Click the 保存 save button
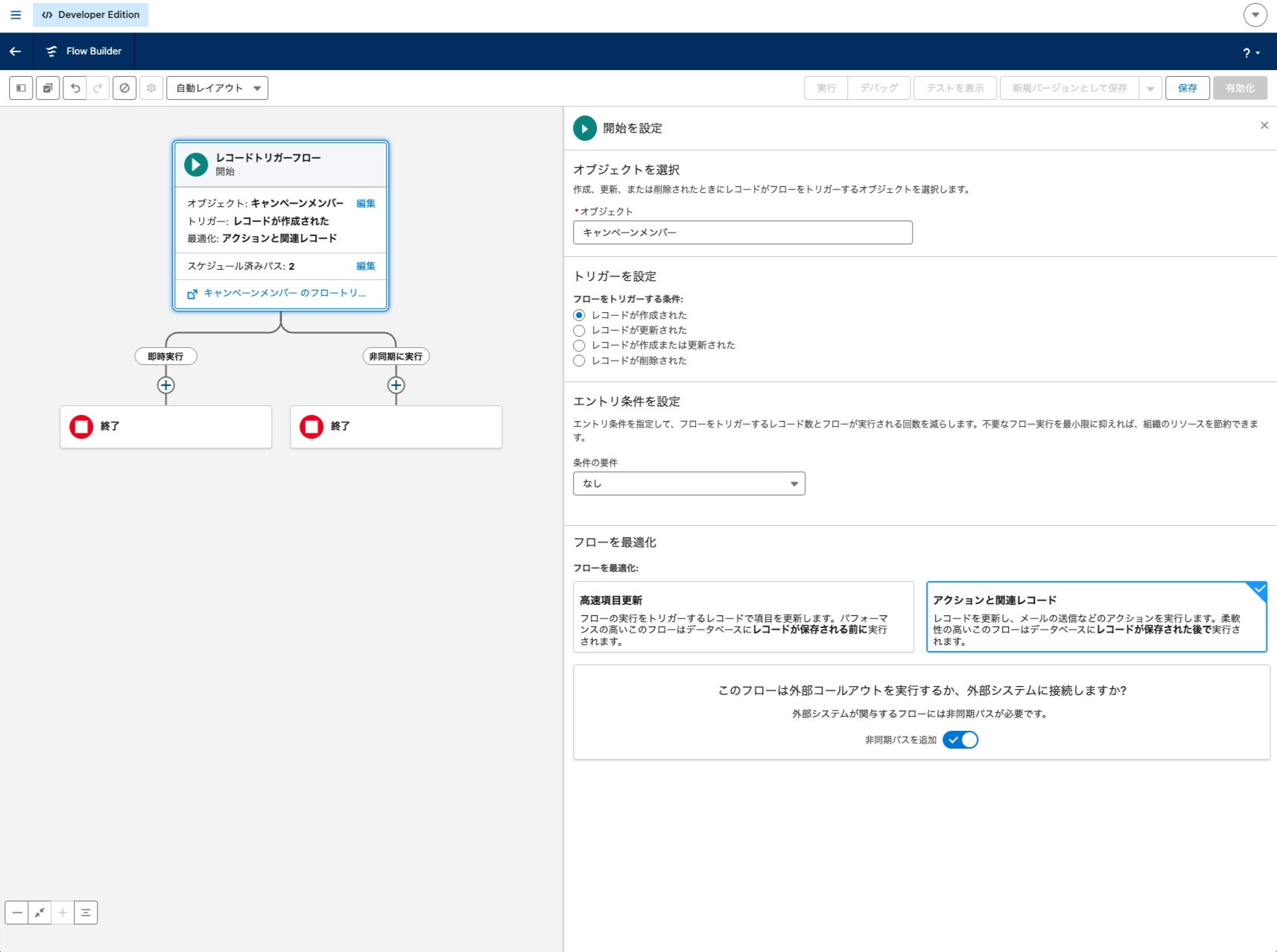 1188,88
